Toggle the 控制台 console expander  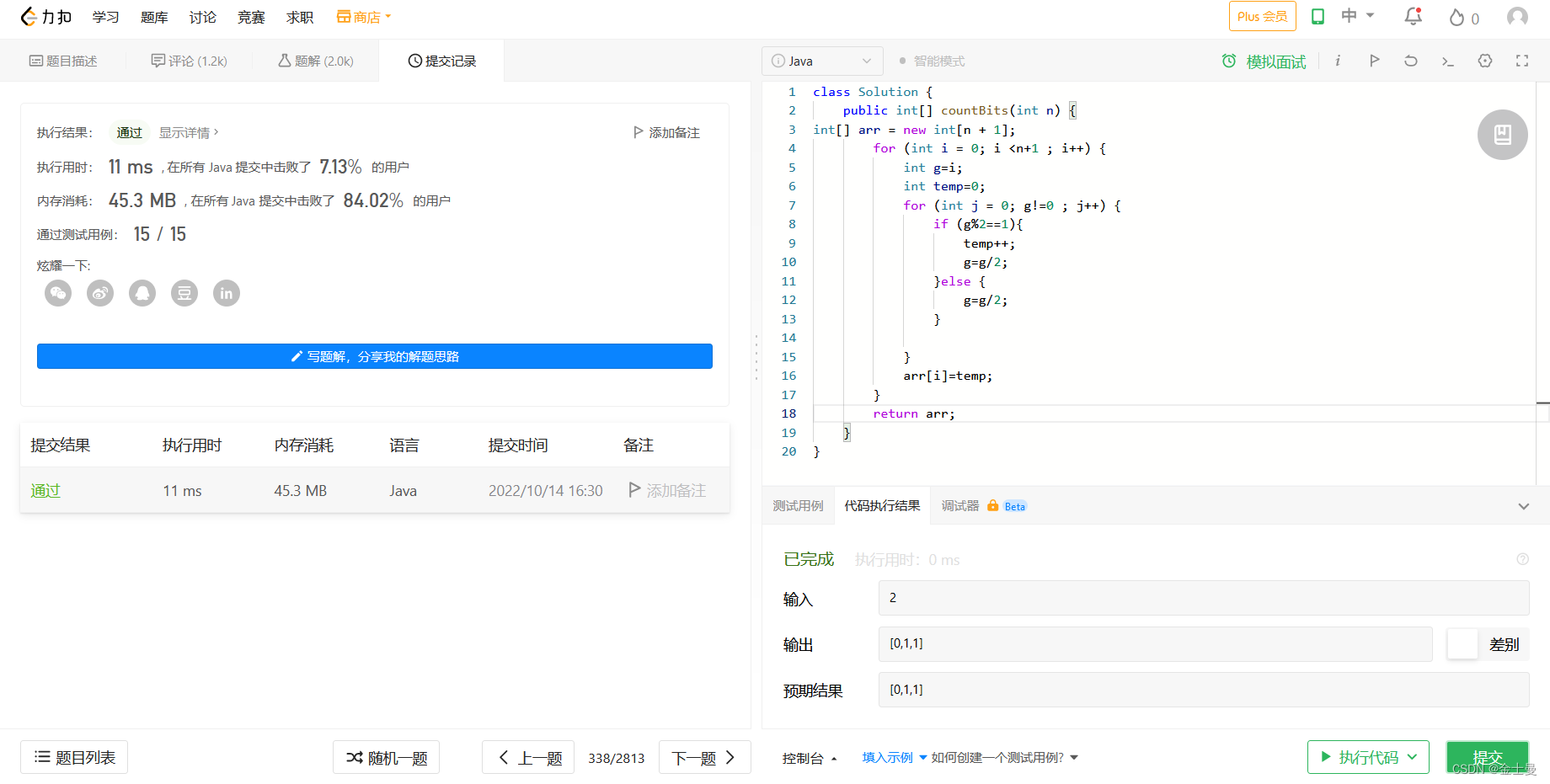coord(810,758)
